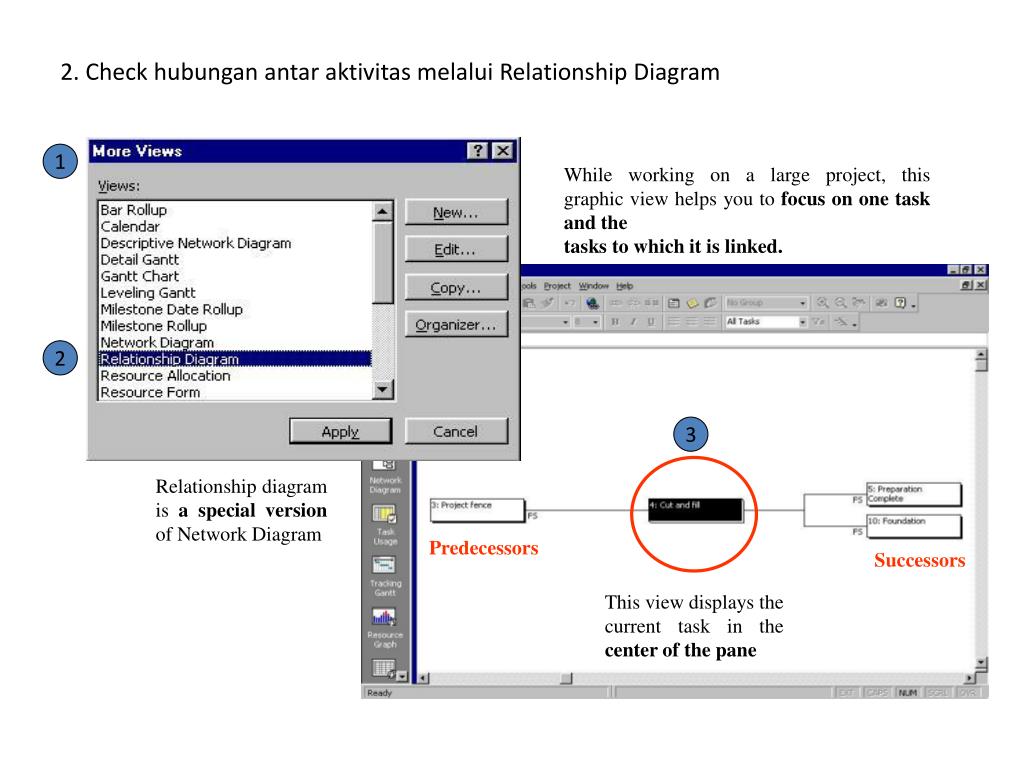
Task: Open the font size dropdown arrow
Action: pos(596,323)
